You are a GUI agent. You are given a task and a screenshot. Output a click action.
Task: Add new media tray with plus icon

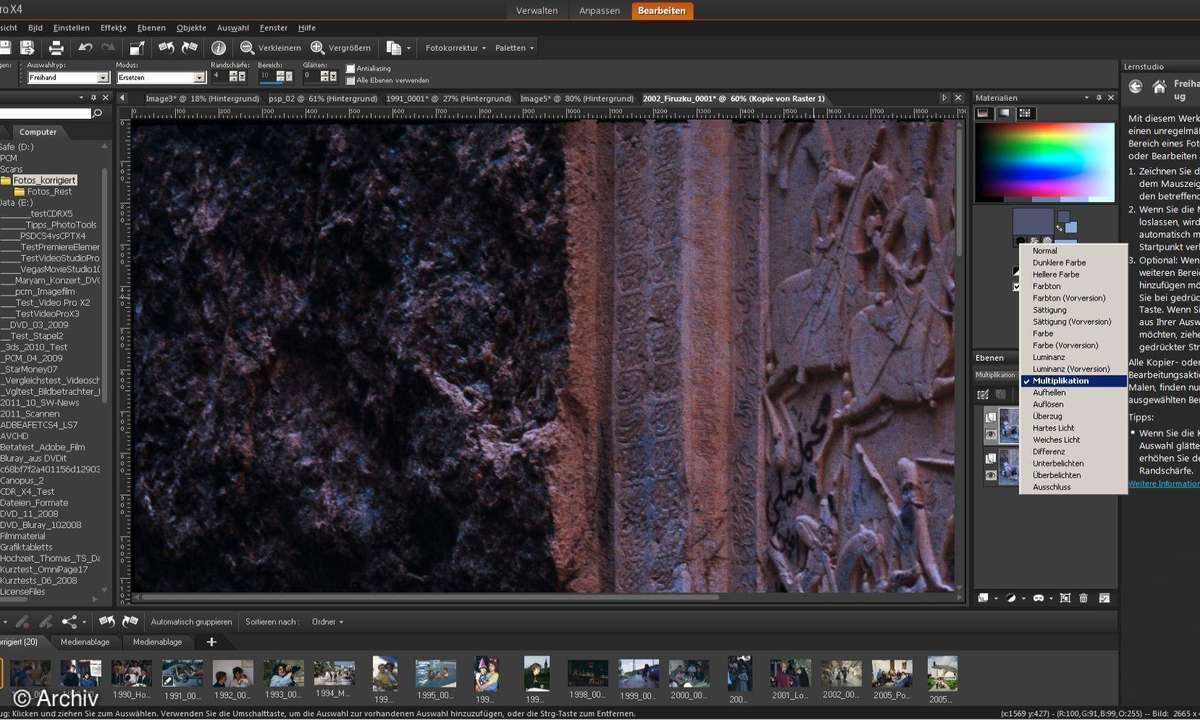point(211,642)
